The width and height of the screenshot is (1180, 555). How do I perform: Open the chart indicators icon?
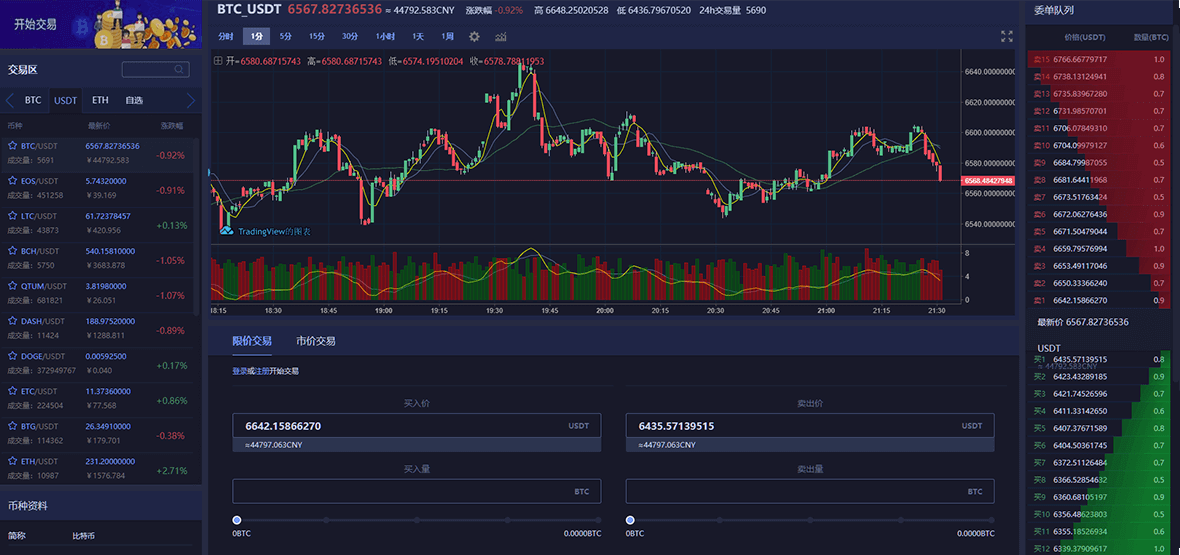(500, 36)
